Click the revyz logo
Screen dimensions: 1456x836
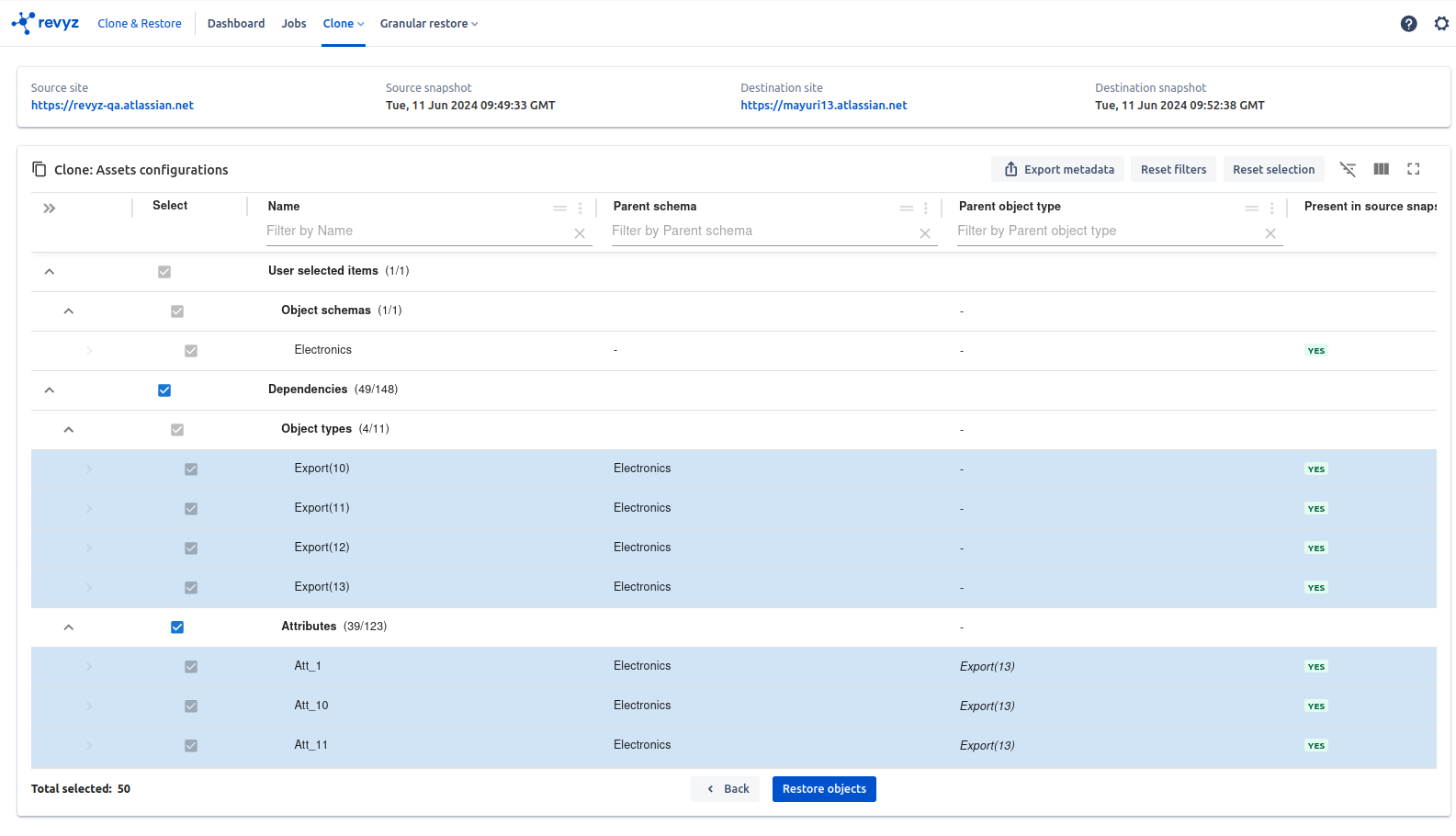(x=45, y=23)
